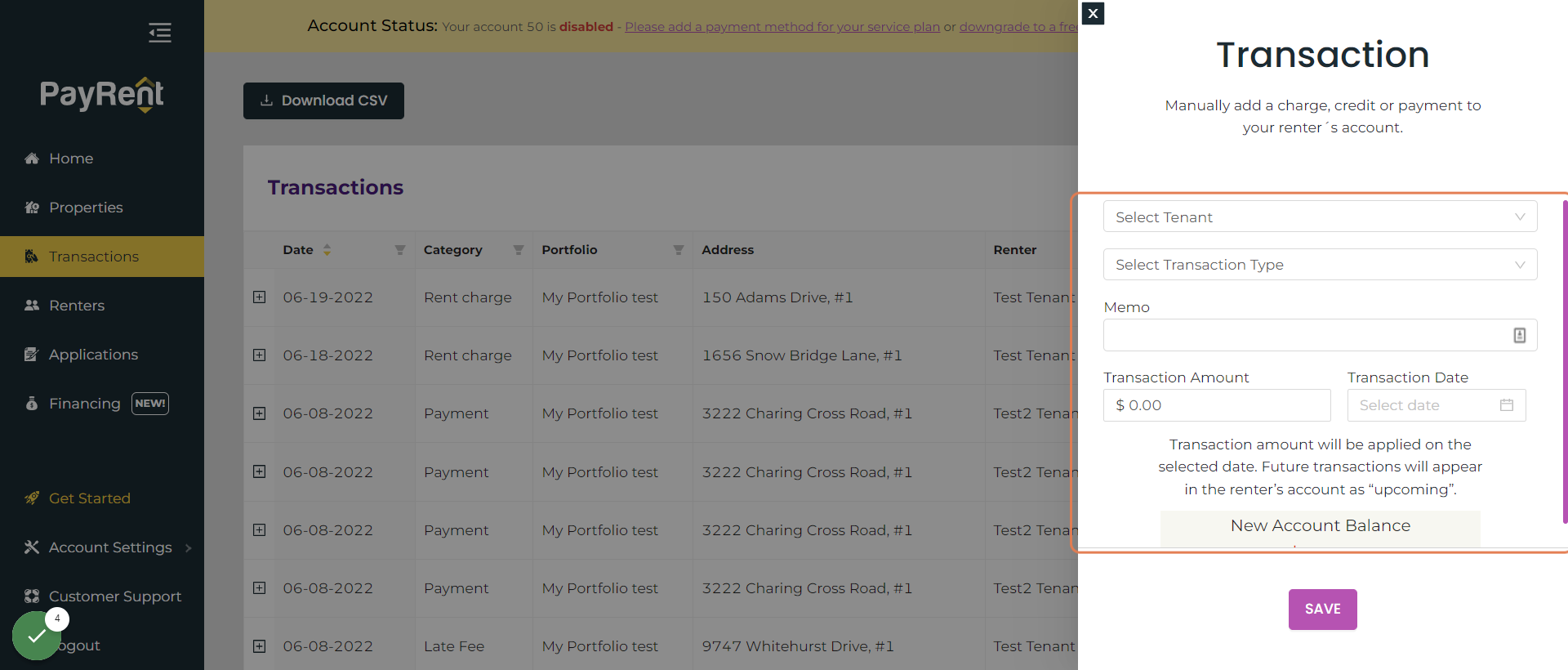1568x670 pixels.
Task: Expand the 06-19-2022 Rent charge row
Action: pos(259,297)
